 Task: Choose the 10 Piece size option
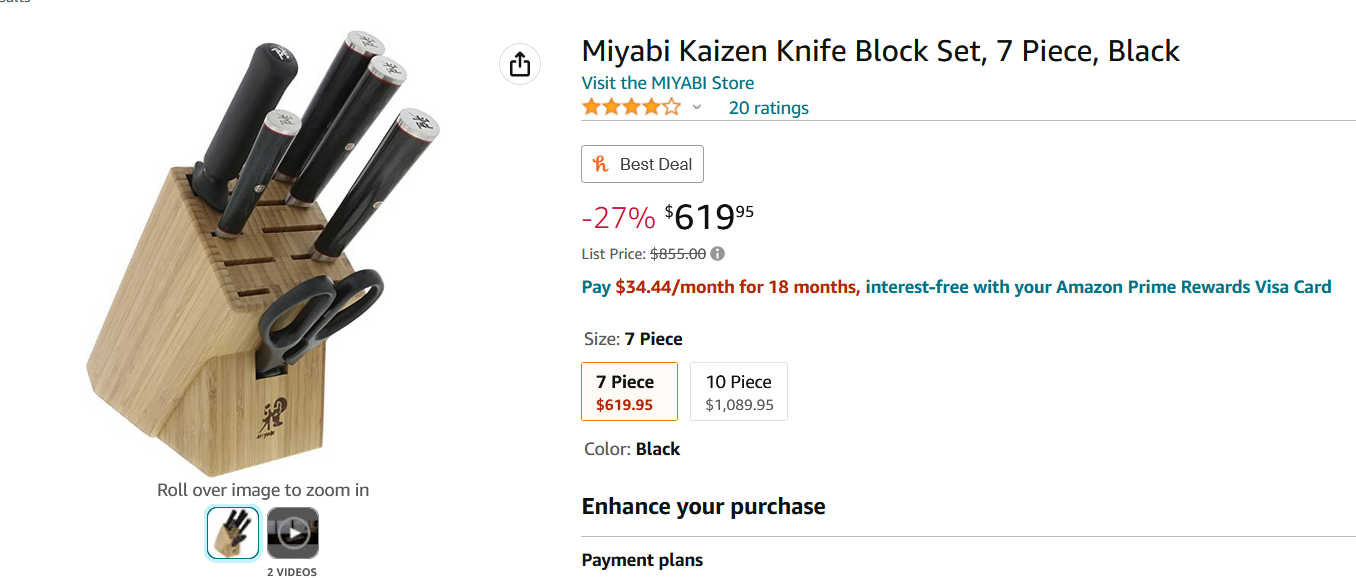pyautogui.click(x=739, y=391)
